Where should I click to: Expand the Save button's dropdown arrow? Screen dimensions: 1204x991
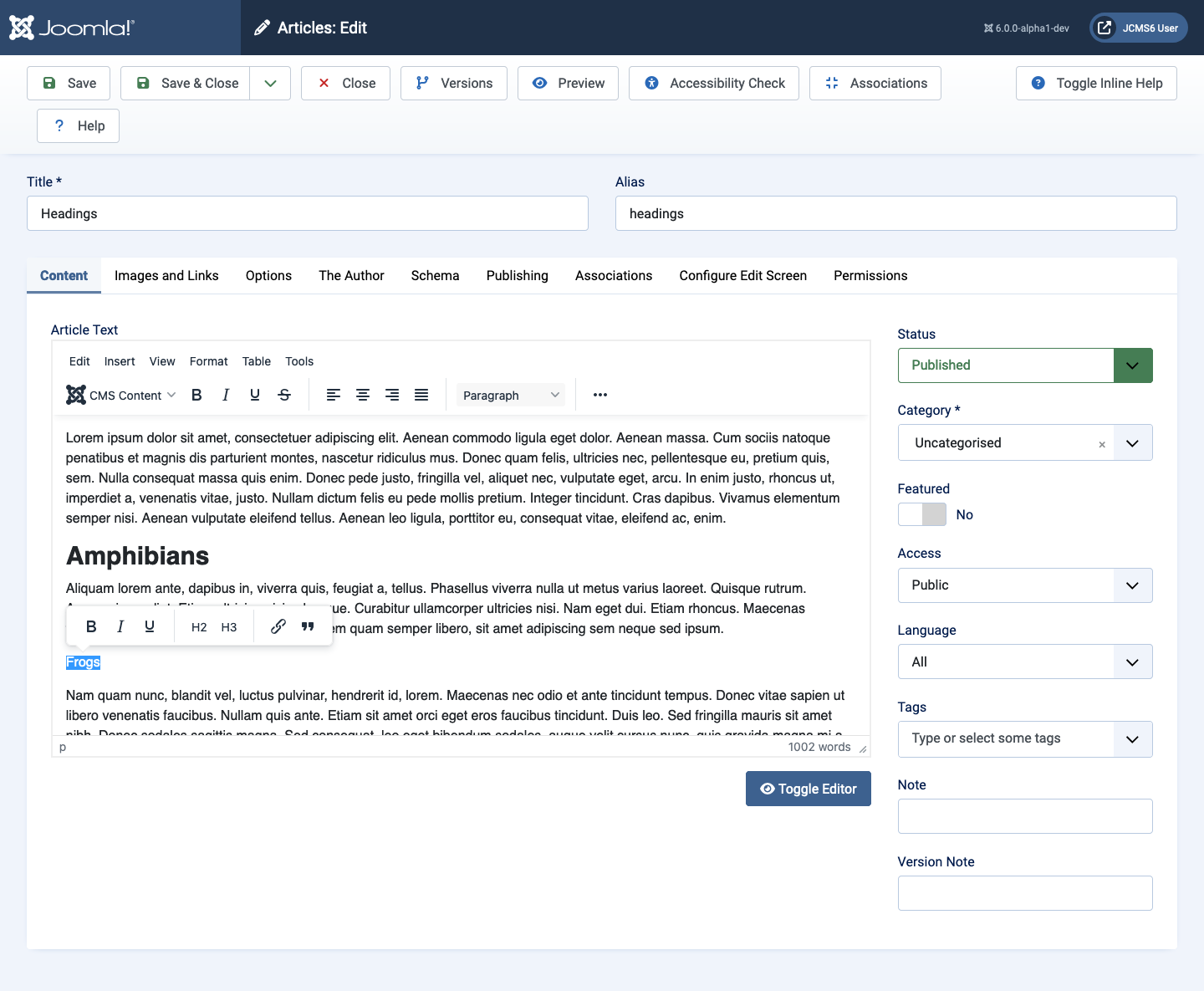coord(269,83)
